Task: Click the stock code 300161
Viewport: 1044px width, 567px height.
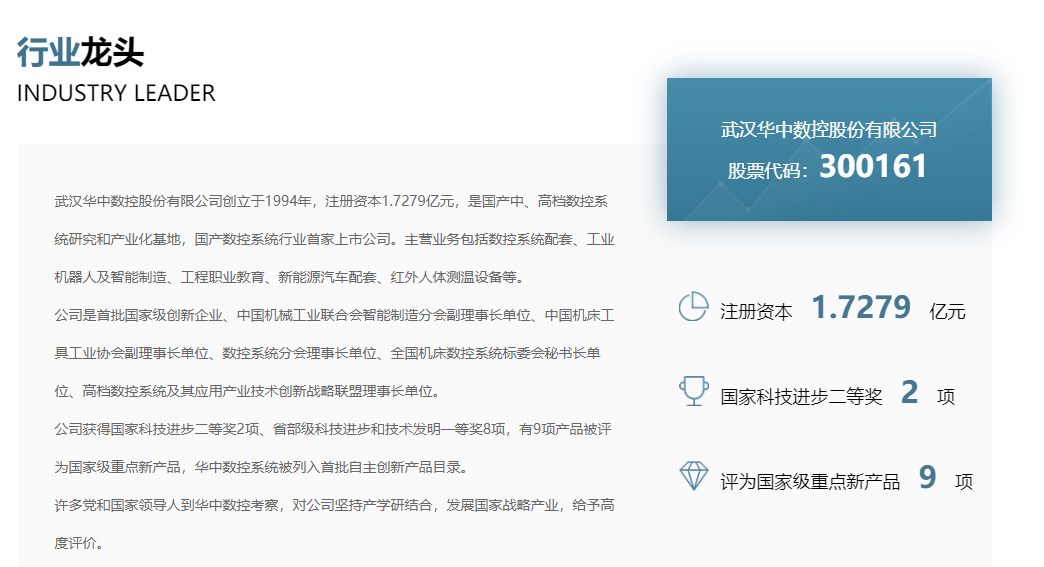Action: [x=873, y=166]
